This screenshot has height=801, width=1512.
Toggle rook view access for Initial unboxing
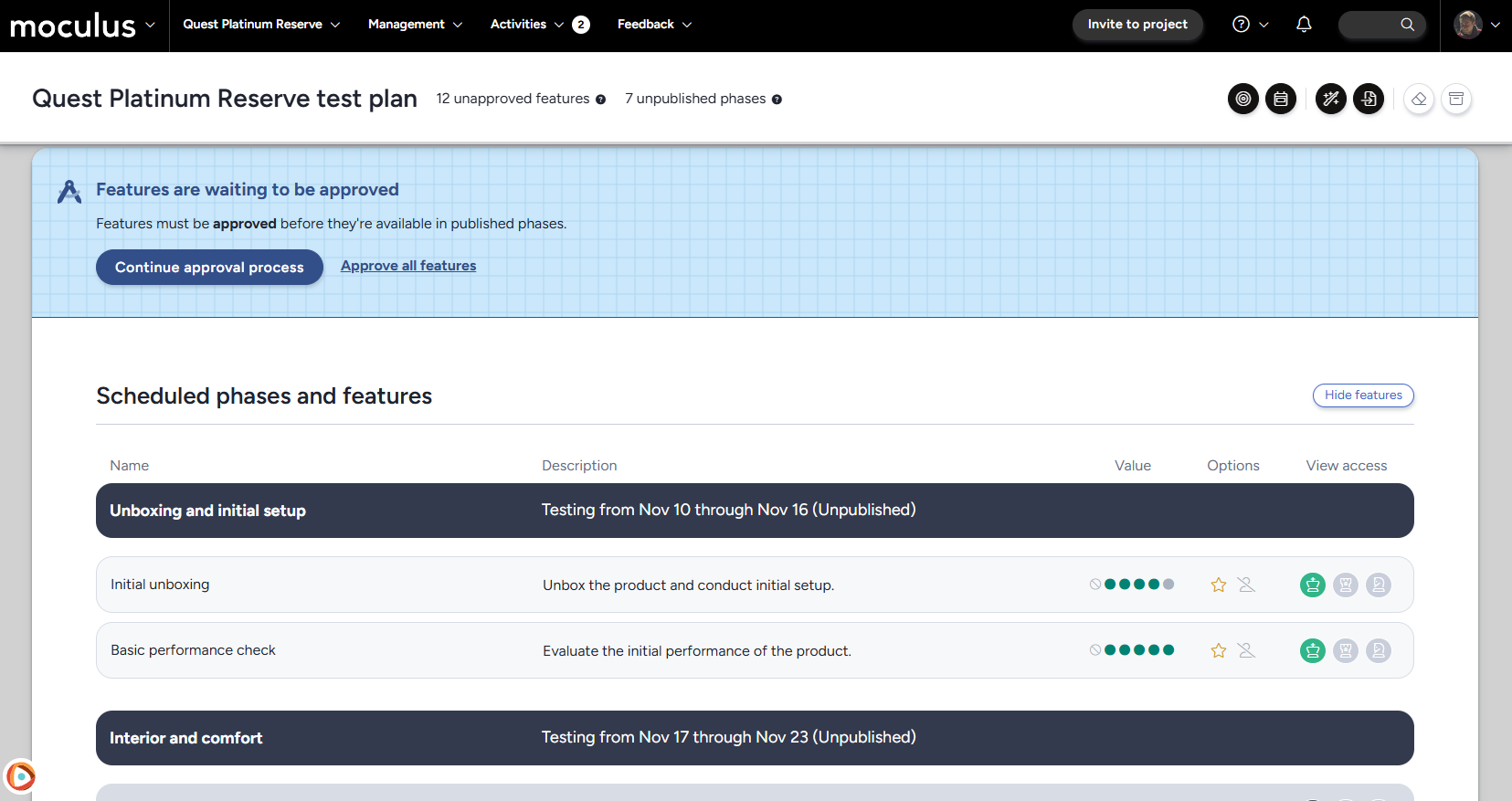coord(1345,585)
